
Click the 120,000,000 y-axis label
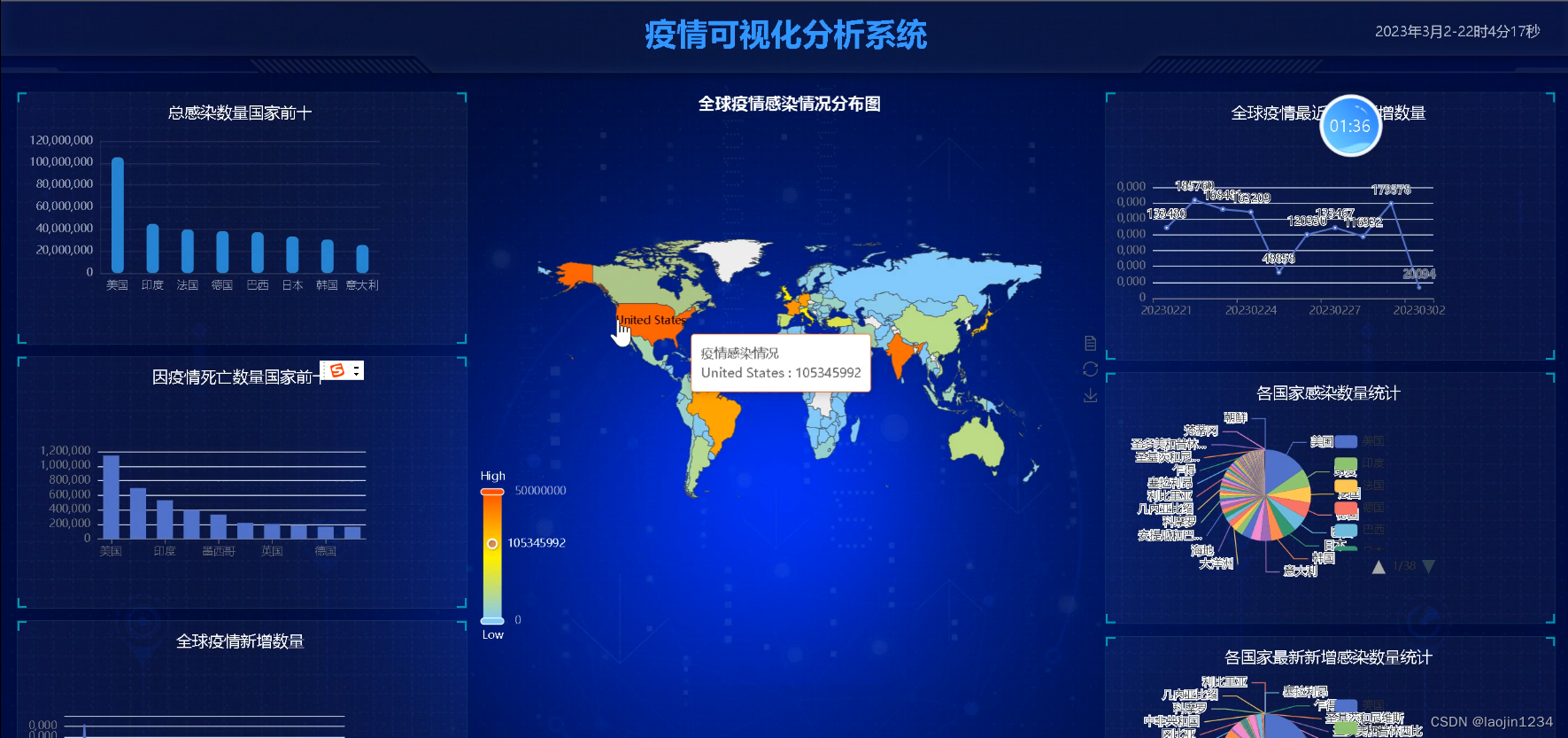pyautogui.click(x=61, y=140)
